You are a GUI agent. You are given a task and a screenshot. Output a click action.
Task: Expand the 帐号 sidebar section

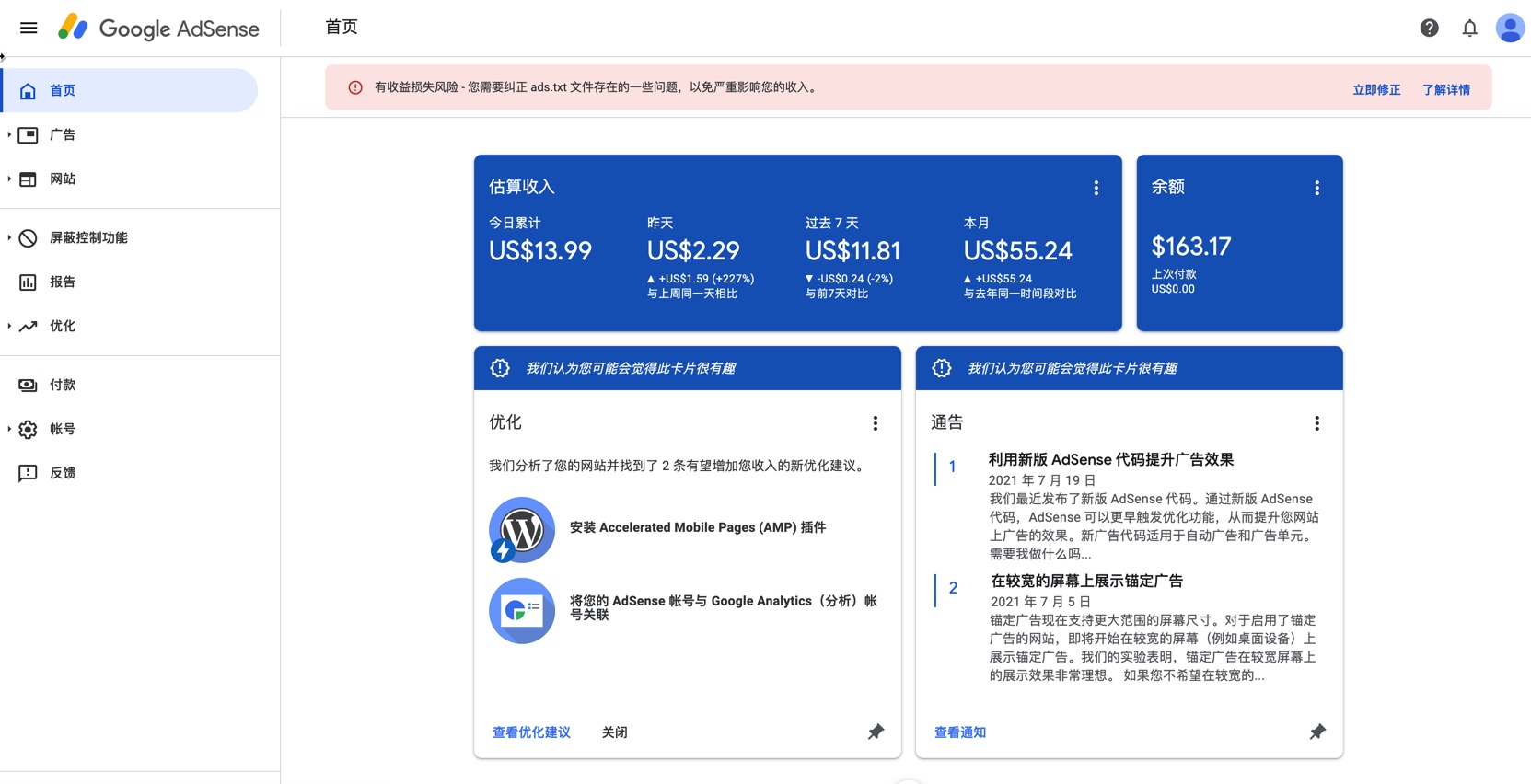pyautogui.click(x=9, y=429)
